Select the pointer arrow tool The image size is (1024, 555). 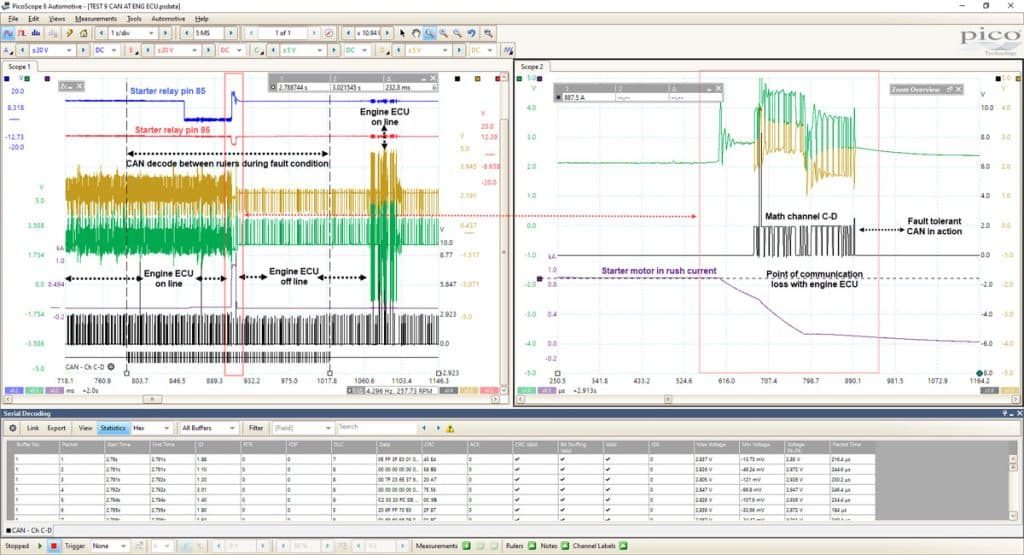click(x=402, y=33)
